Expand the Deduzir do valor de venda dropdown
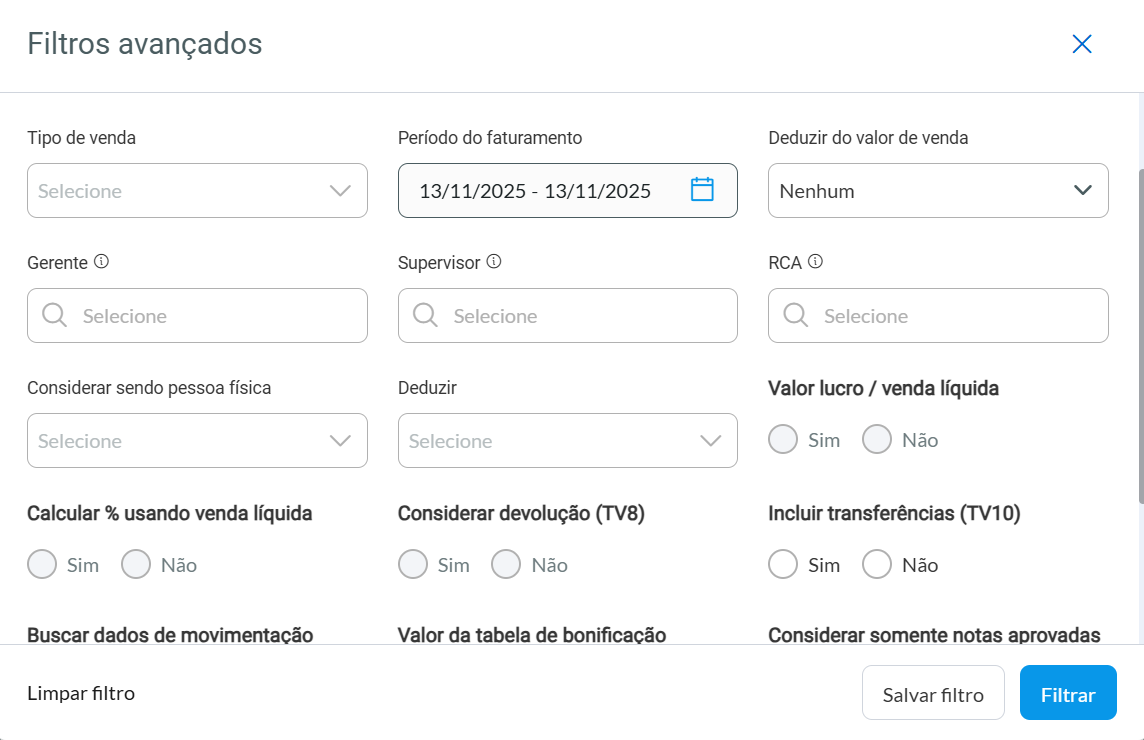 (937, 191)
